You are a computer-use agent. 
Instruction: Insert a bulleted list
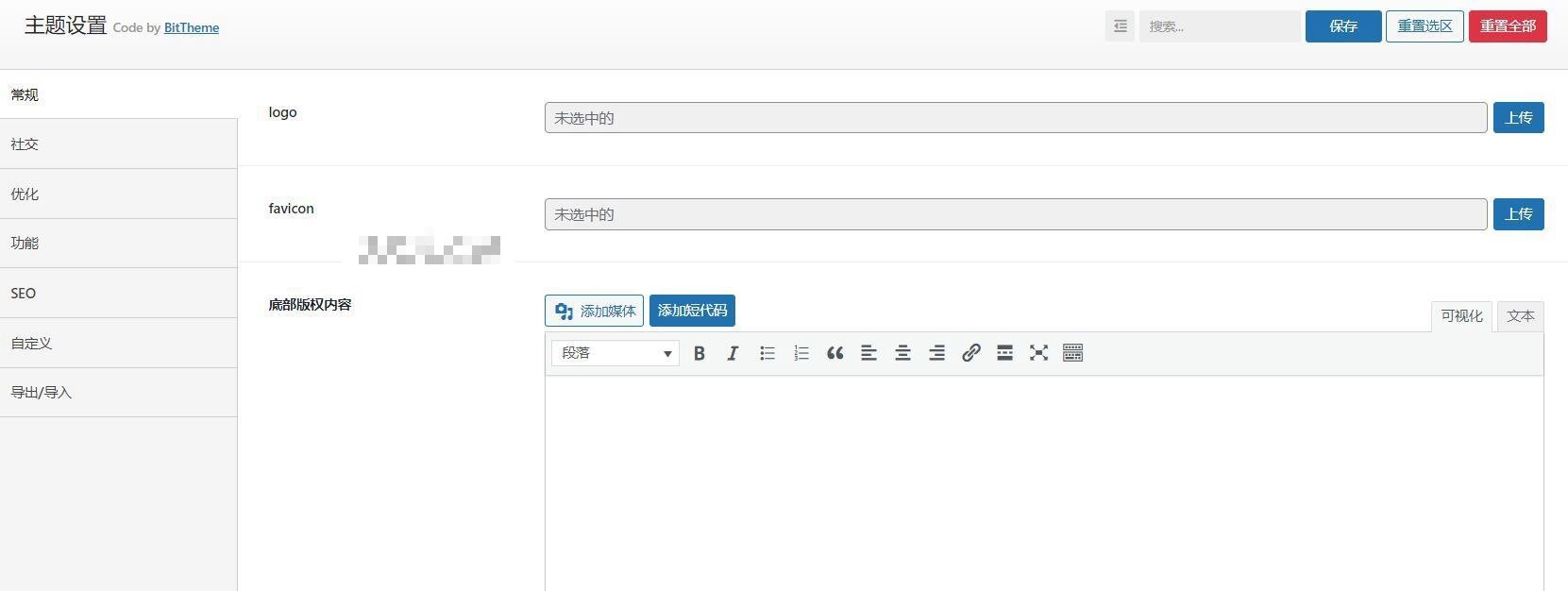pyautogui.click(x=767, y=353)
